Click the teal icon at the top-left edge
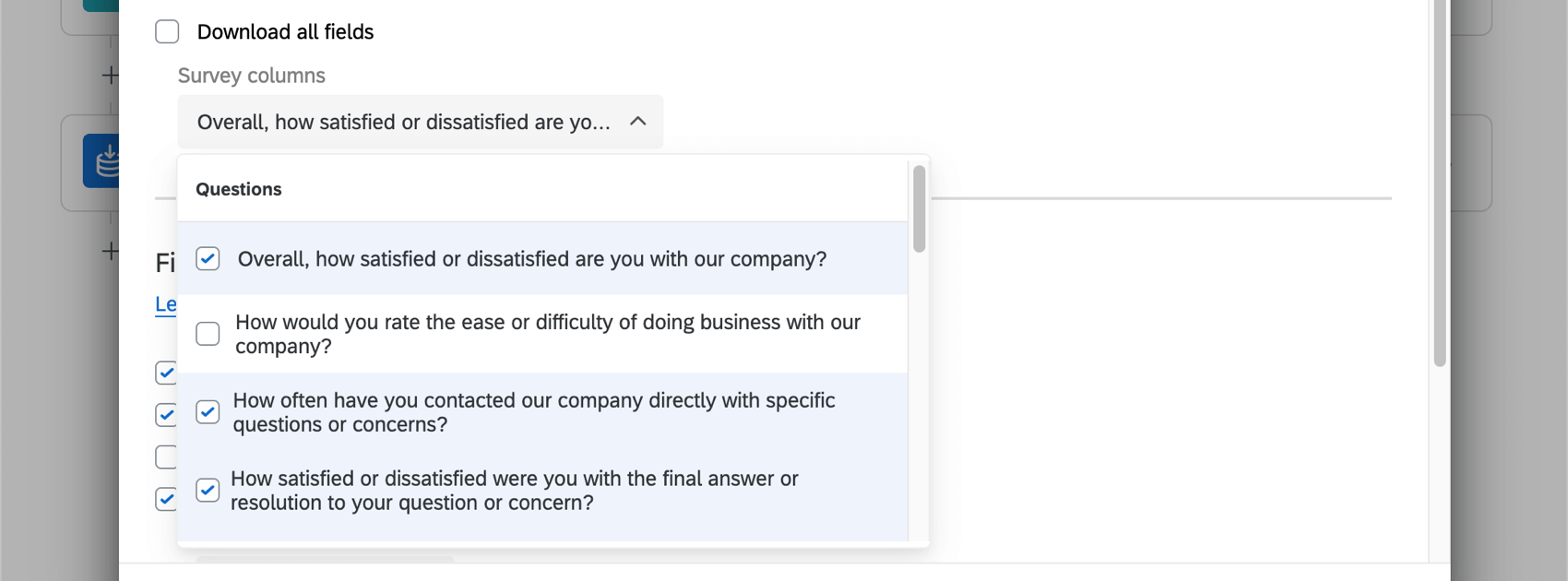The height and width of the screenshot is (581, 1568). click(x=100, y=5)
